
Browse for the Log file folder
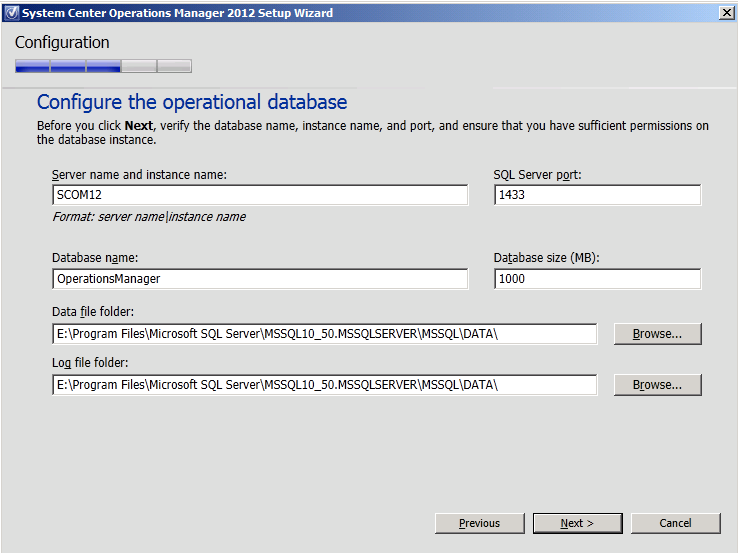pyautogui.click(x=658, y=385)
